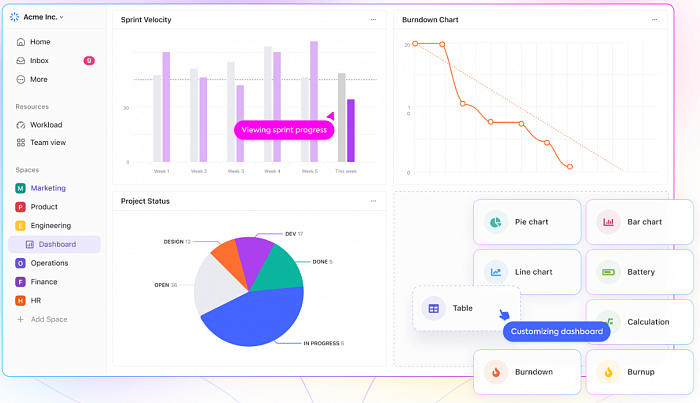Click the Customizing dashboard label
The width and height of the screenshot is (700, 403).
557,332
